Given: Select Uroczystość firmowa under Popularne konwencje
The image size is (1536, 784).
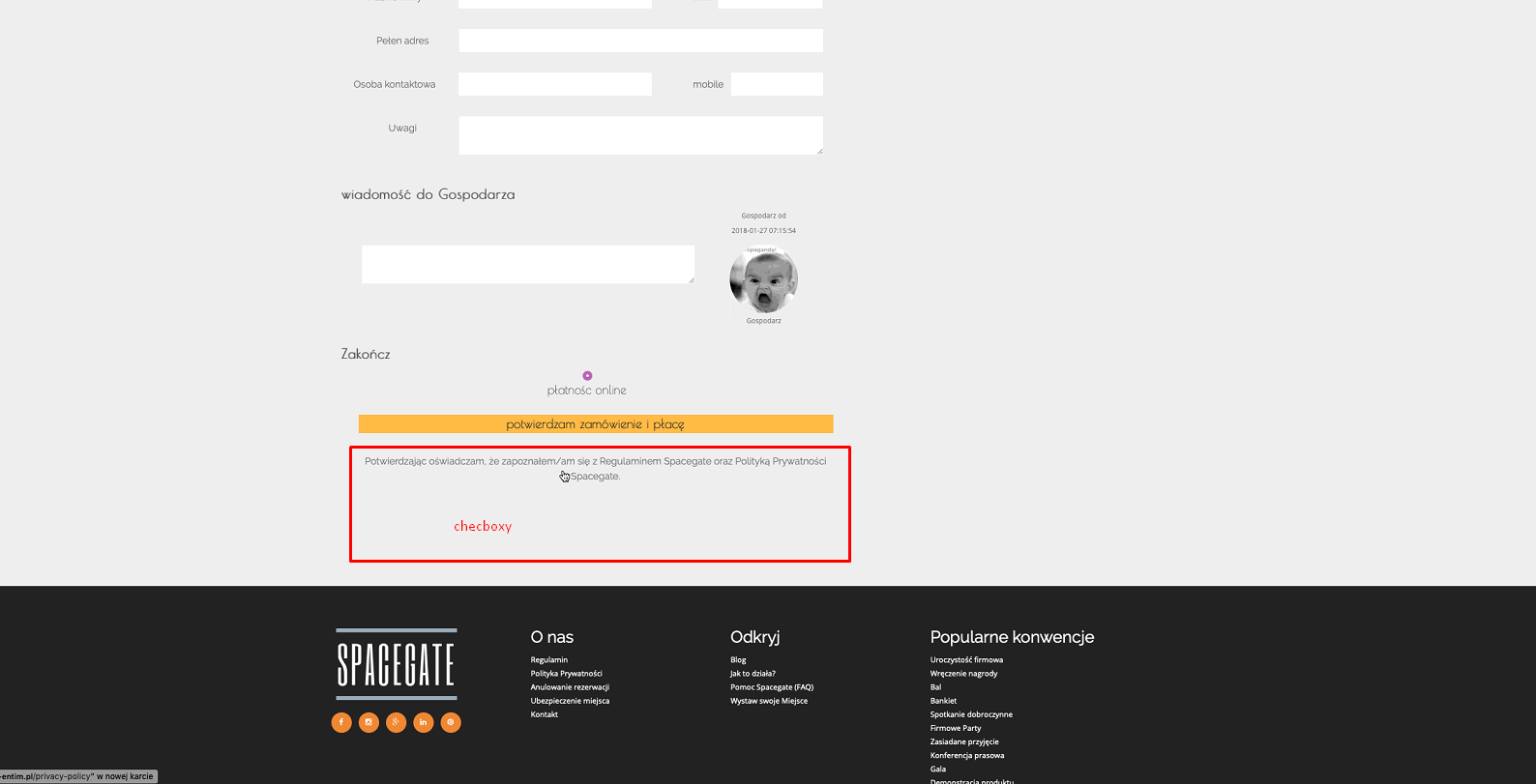Looking at the screenshot, I should coord(966,660).
